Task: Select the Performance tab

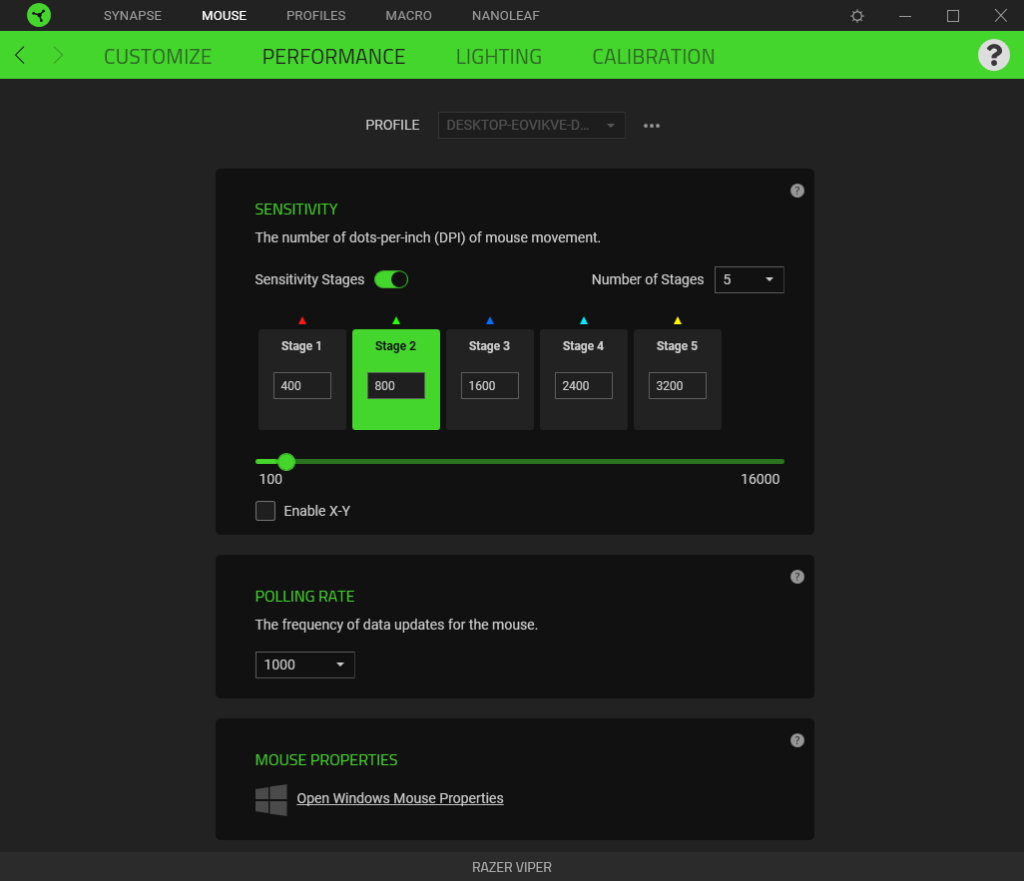Action: [334, 57]
